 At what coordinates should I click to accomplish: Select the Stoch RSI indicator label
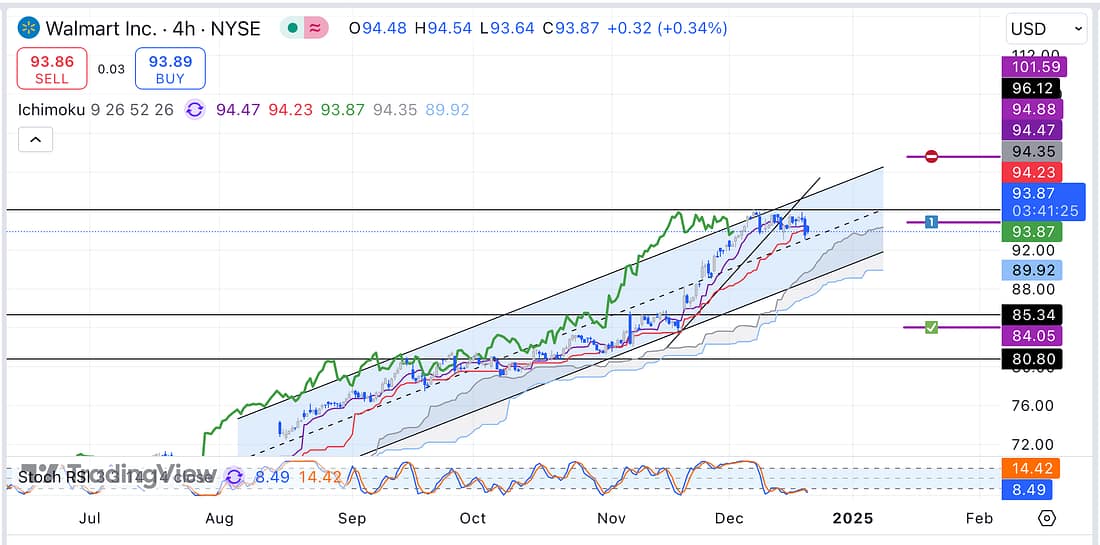pos(50,477)
